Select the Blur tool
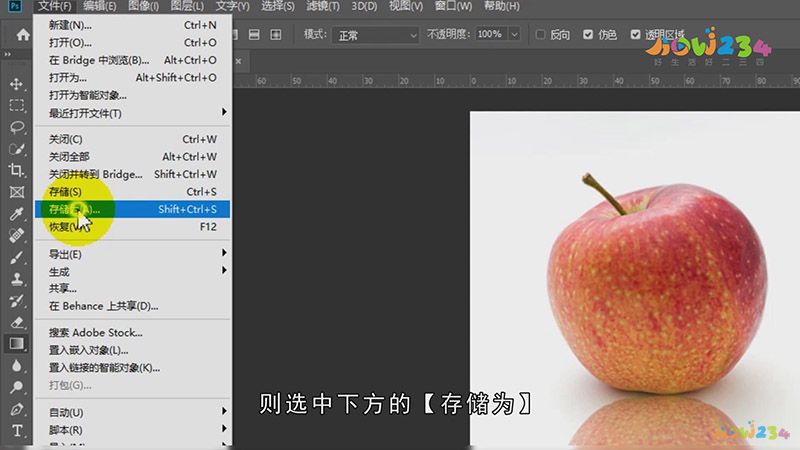This screenshot has height=450, width=800. (16, 365)
